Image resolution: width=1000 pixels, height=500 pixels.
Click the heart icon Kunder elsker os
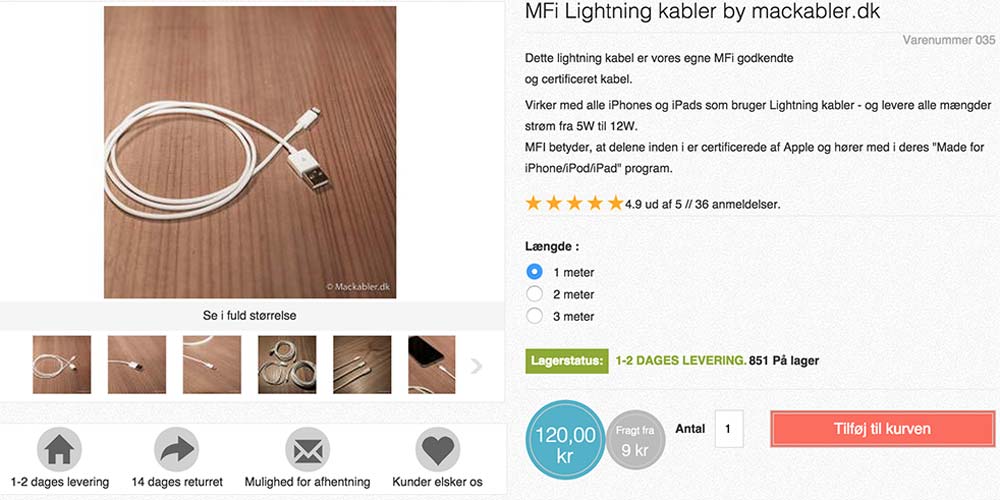[437, 450]
